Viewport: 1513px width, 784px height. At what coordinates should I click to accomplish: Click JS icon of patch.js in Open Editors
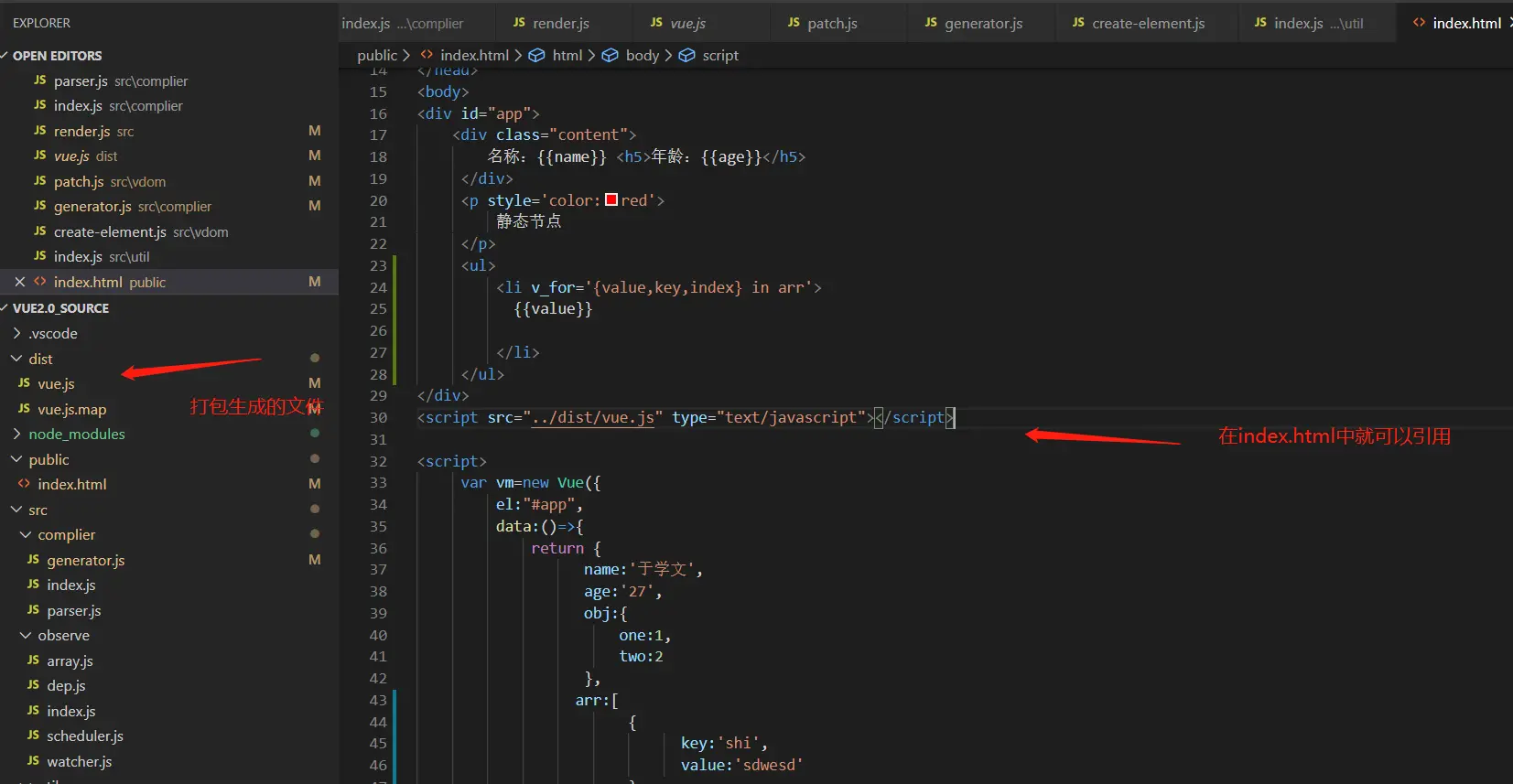[39, 181]
